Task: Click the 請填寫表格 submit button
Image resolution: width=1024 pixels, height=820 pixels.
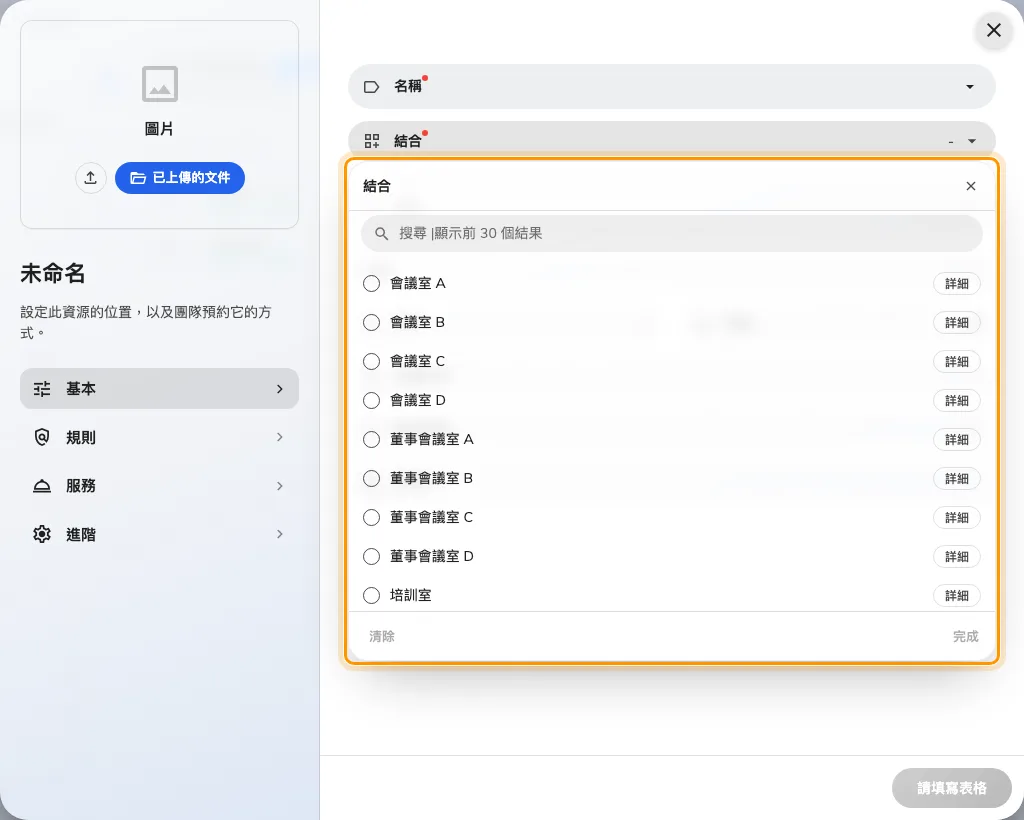Action: point(952,788)
